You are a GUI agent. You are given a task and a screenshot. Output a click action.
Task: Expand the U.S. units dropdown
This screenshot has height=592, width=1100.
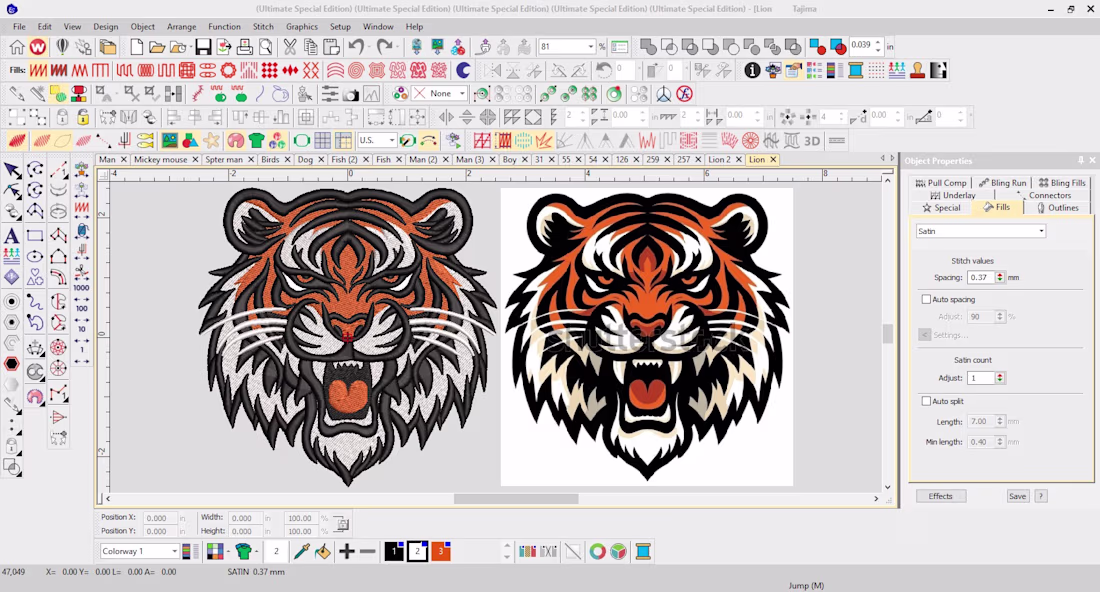click(x=377, y=140)
